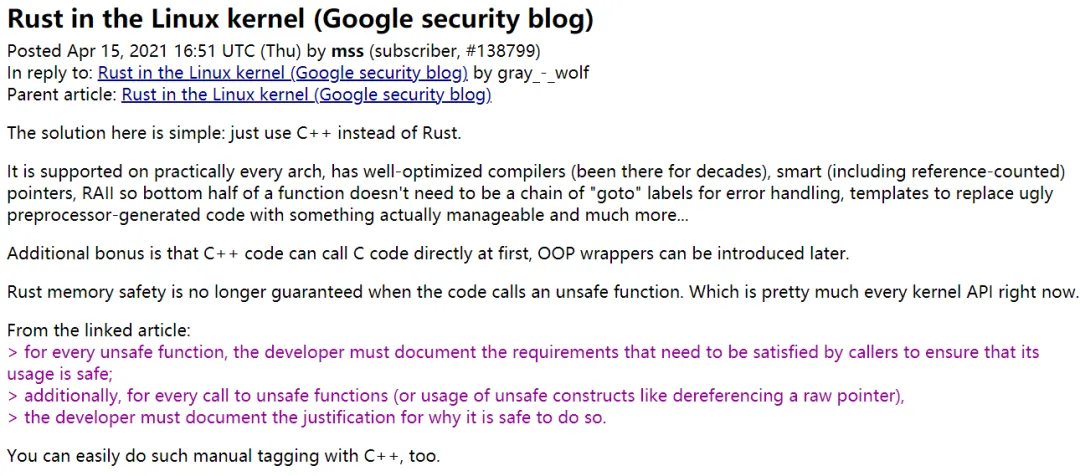Screen dimensions: 1080x476
Task: Click the sentence 'just use C++ instead of Rust'
Action: click(x=340, y=133)
